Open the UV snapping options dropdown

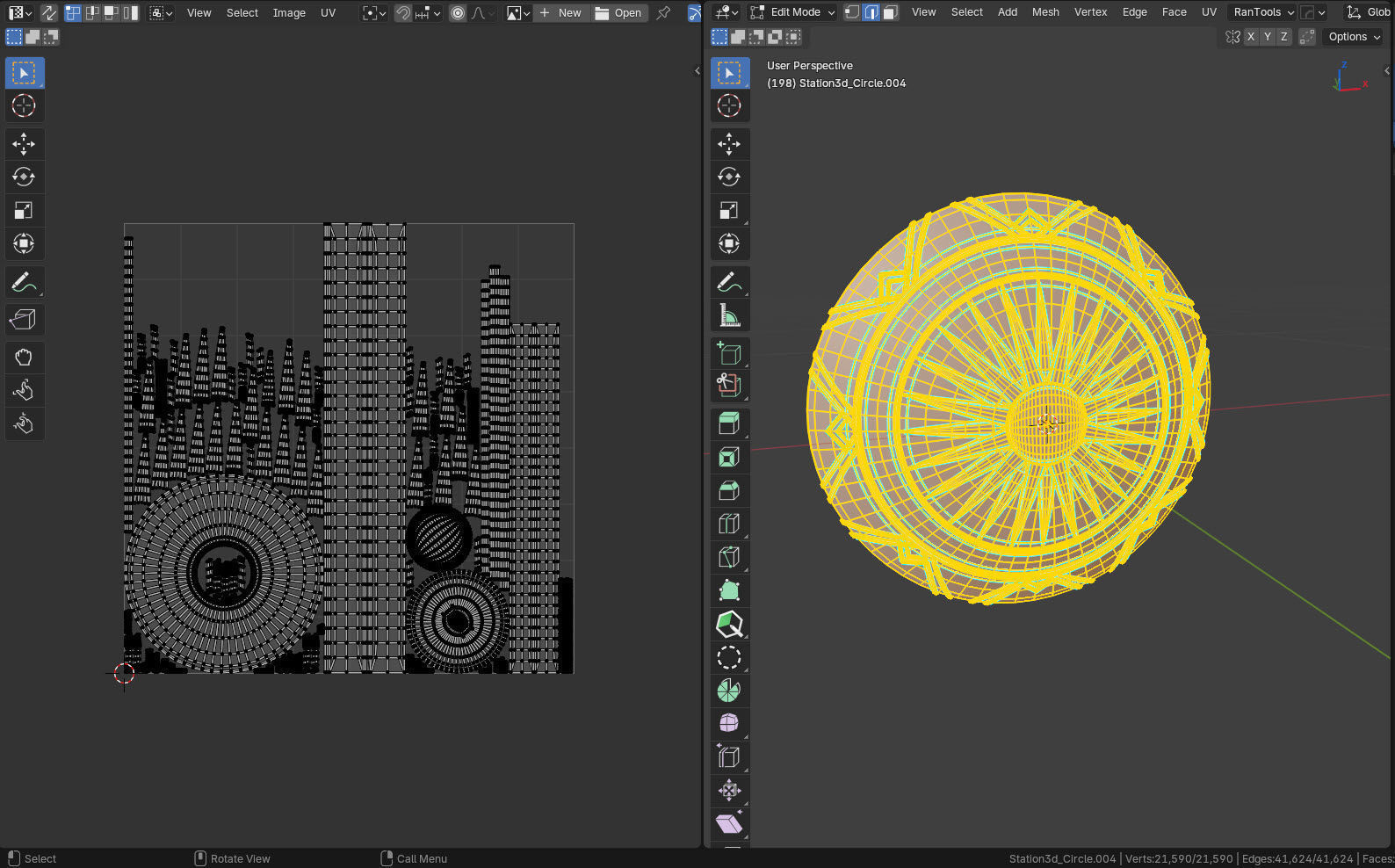tap(428, 13)
